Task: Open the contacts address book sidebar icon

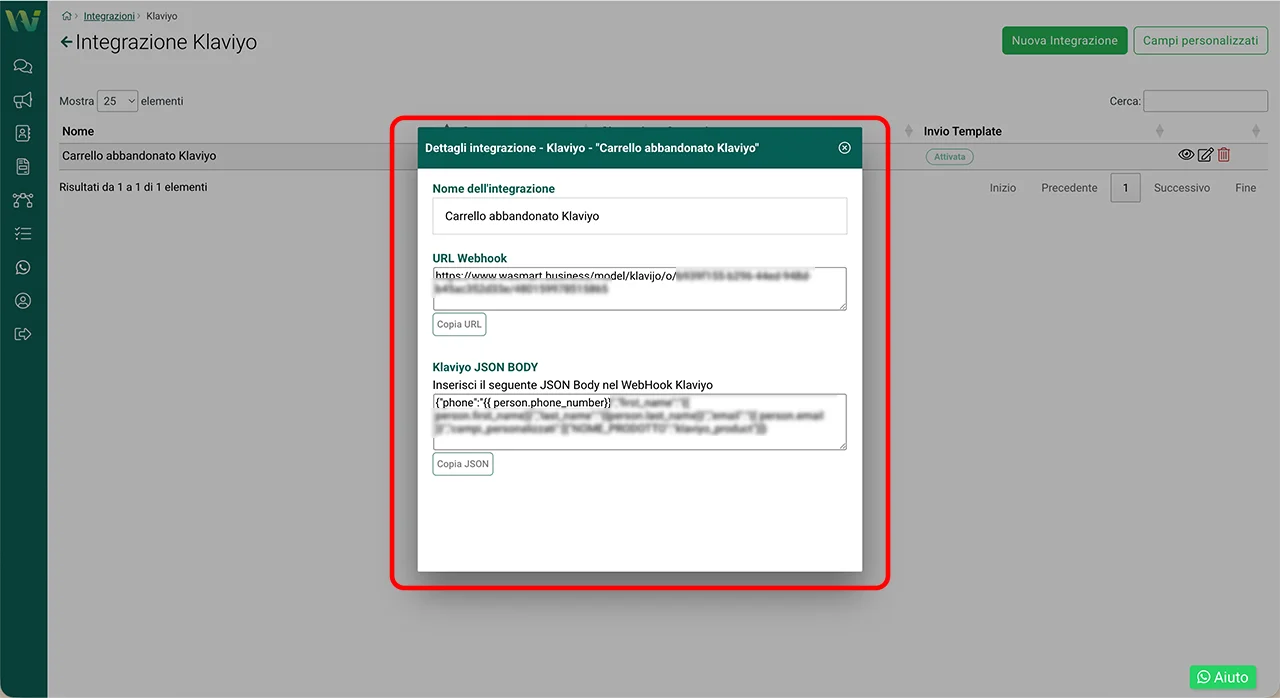Action: click(23, 133)
